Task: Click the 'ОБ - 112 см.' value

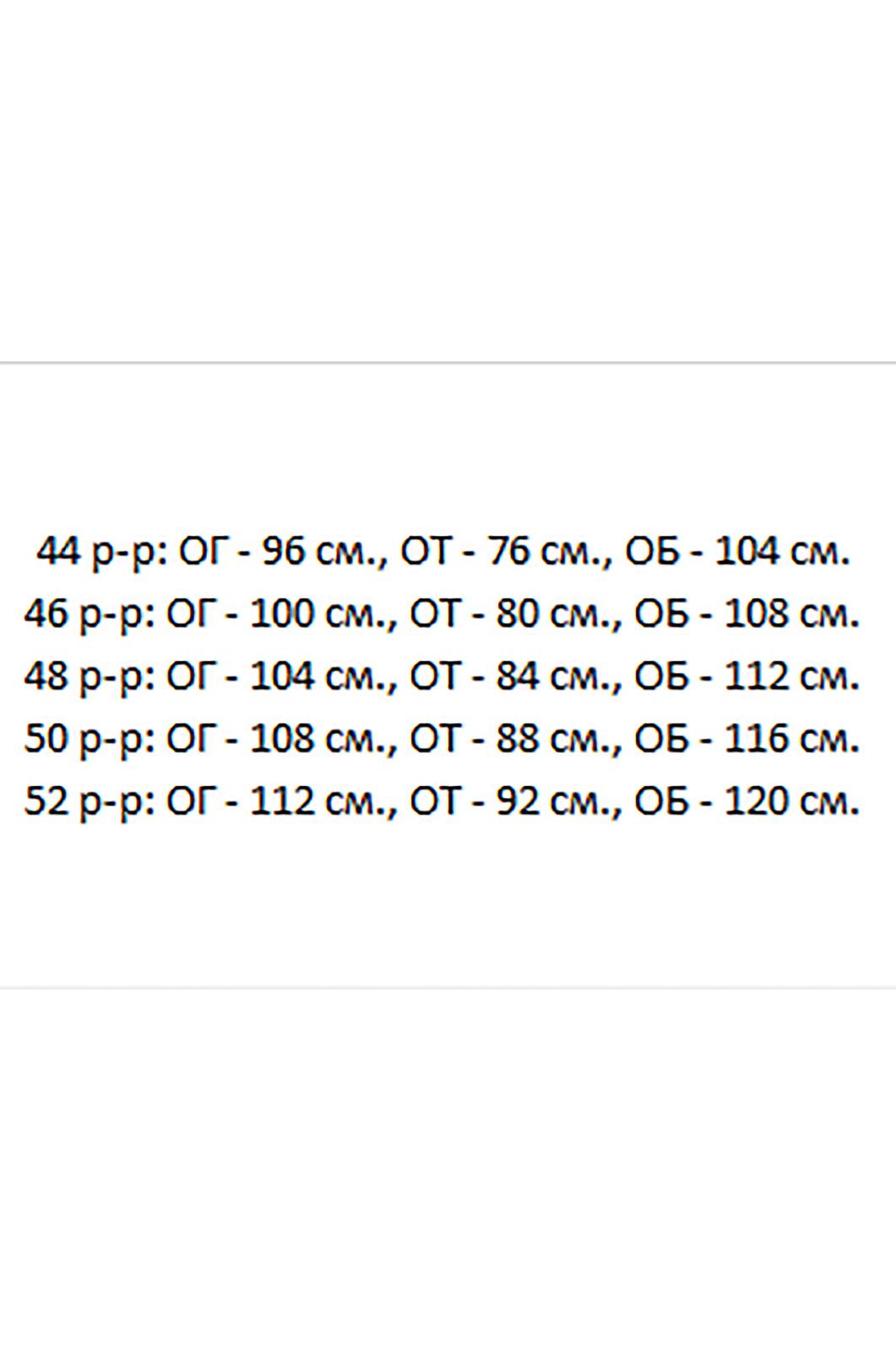Action: (747, 677)
